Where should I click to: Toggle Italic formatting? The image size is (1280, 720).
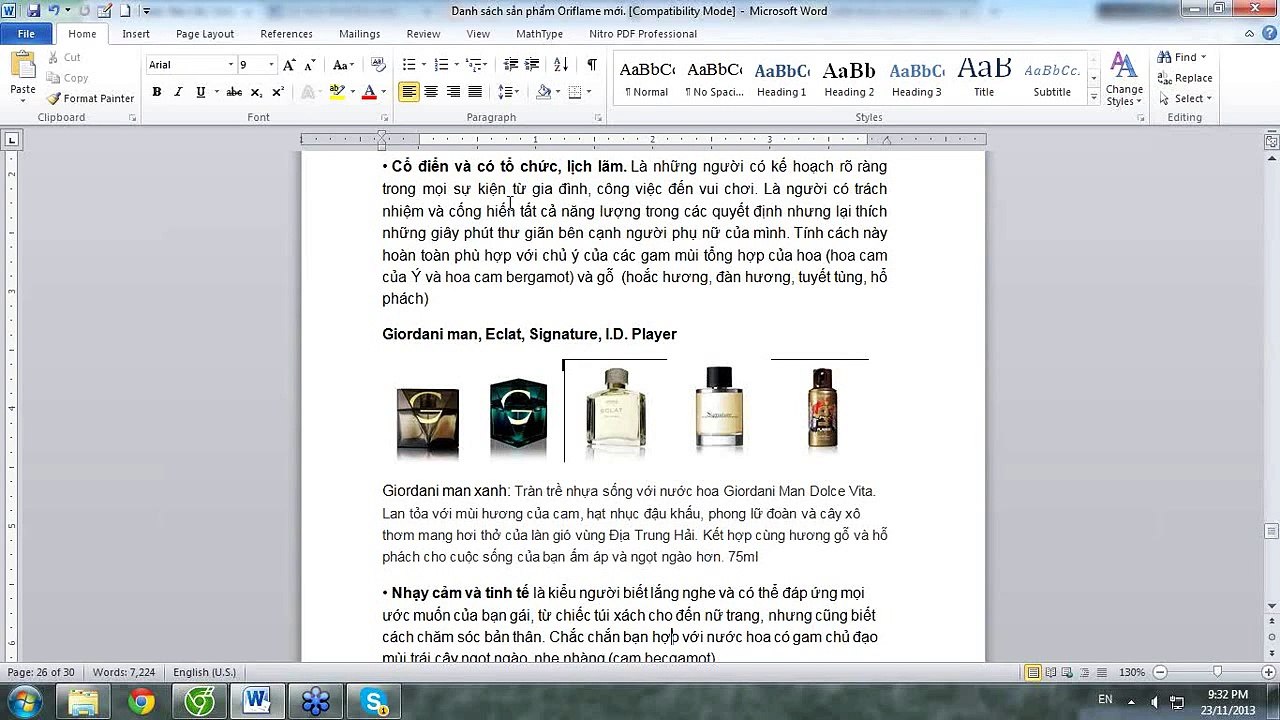178,92
